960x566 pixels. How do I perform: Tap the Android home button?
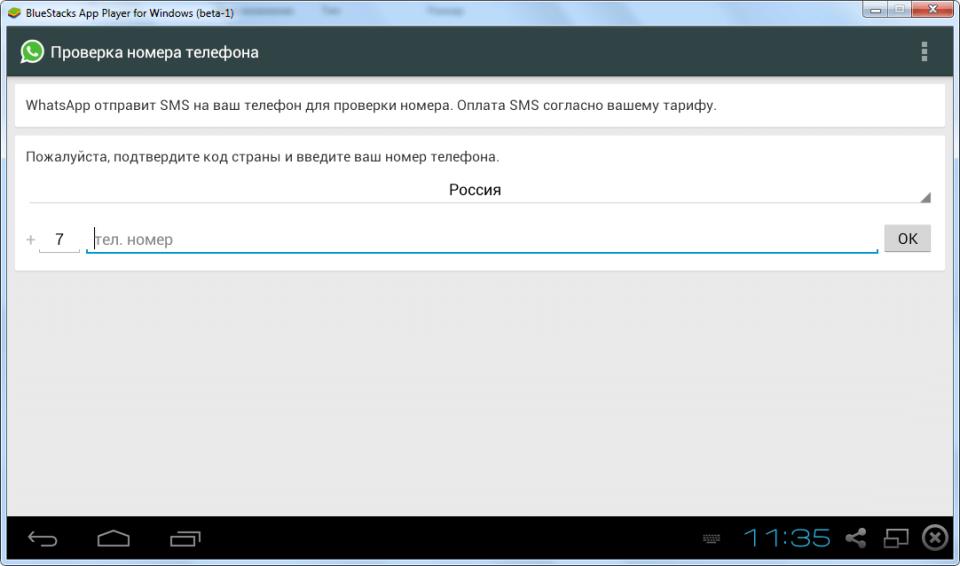113,539
